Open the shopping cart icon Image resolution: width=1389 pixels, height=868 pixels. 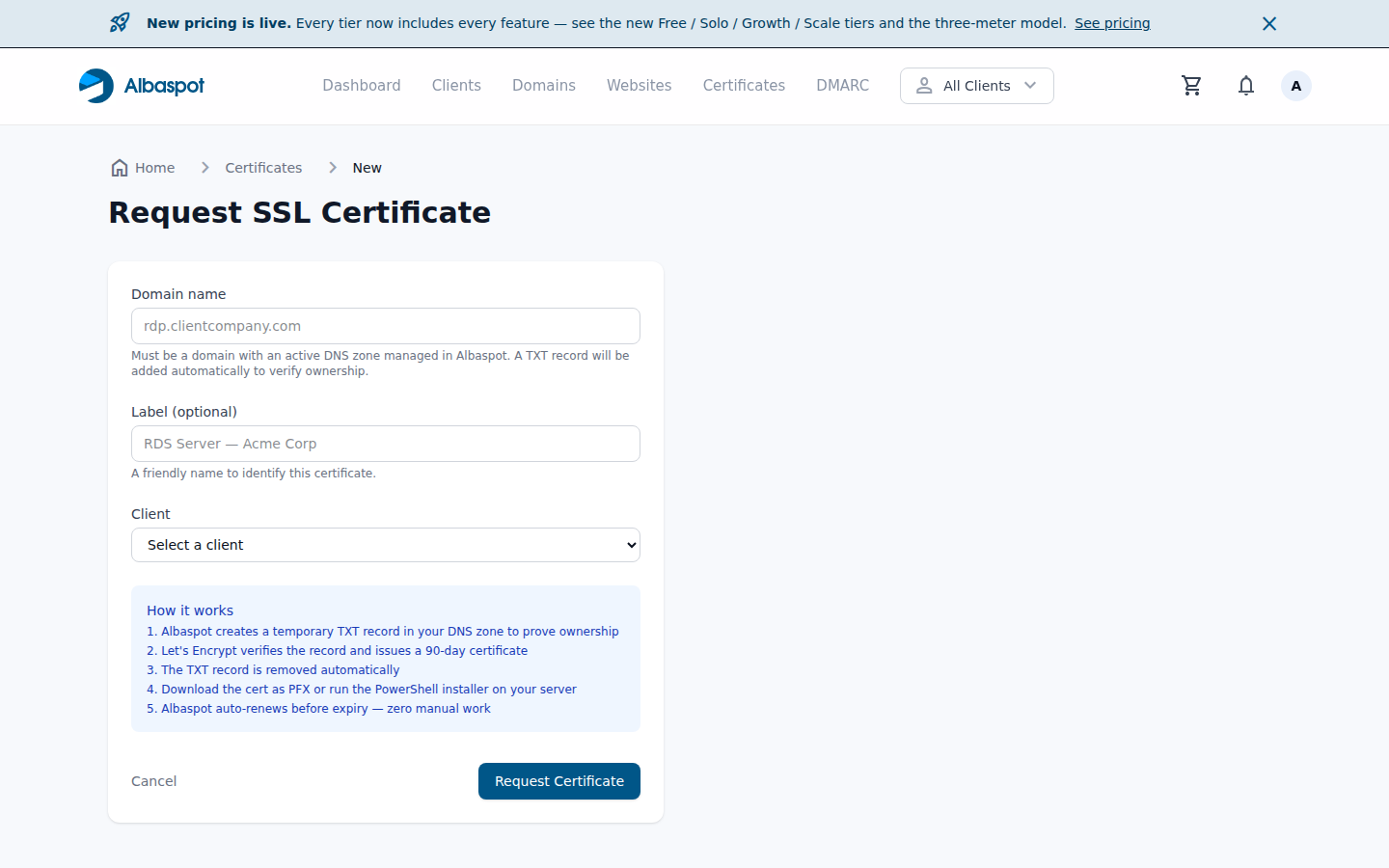(1192, 86)
